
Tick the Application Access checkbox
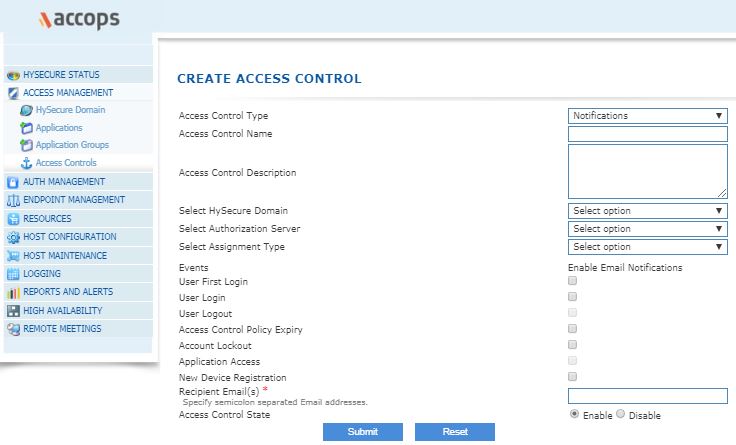click(572, 361)
